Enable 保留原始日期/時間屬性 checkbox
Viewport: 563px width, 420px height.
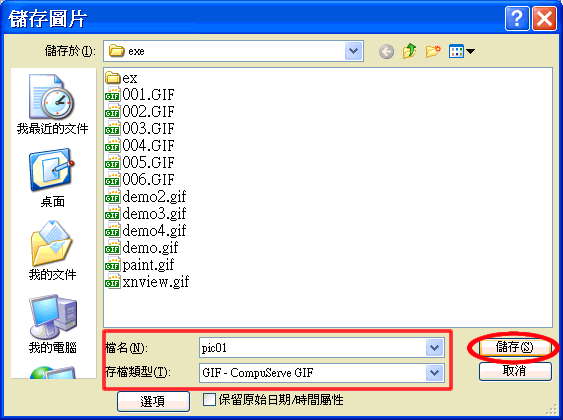click(209, 400)
